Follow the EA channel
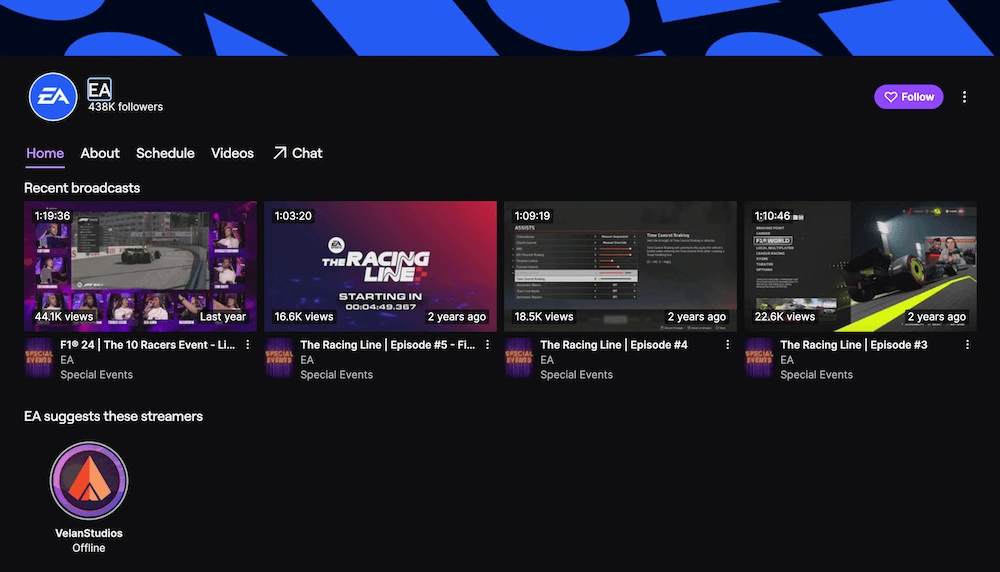 tap(908, 97)
